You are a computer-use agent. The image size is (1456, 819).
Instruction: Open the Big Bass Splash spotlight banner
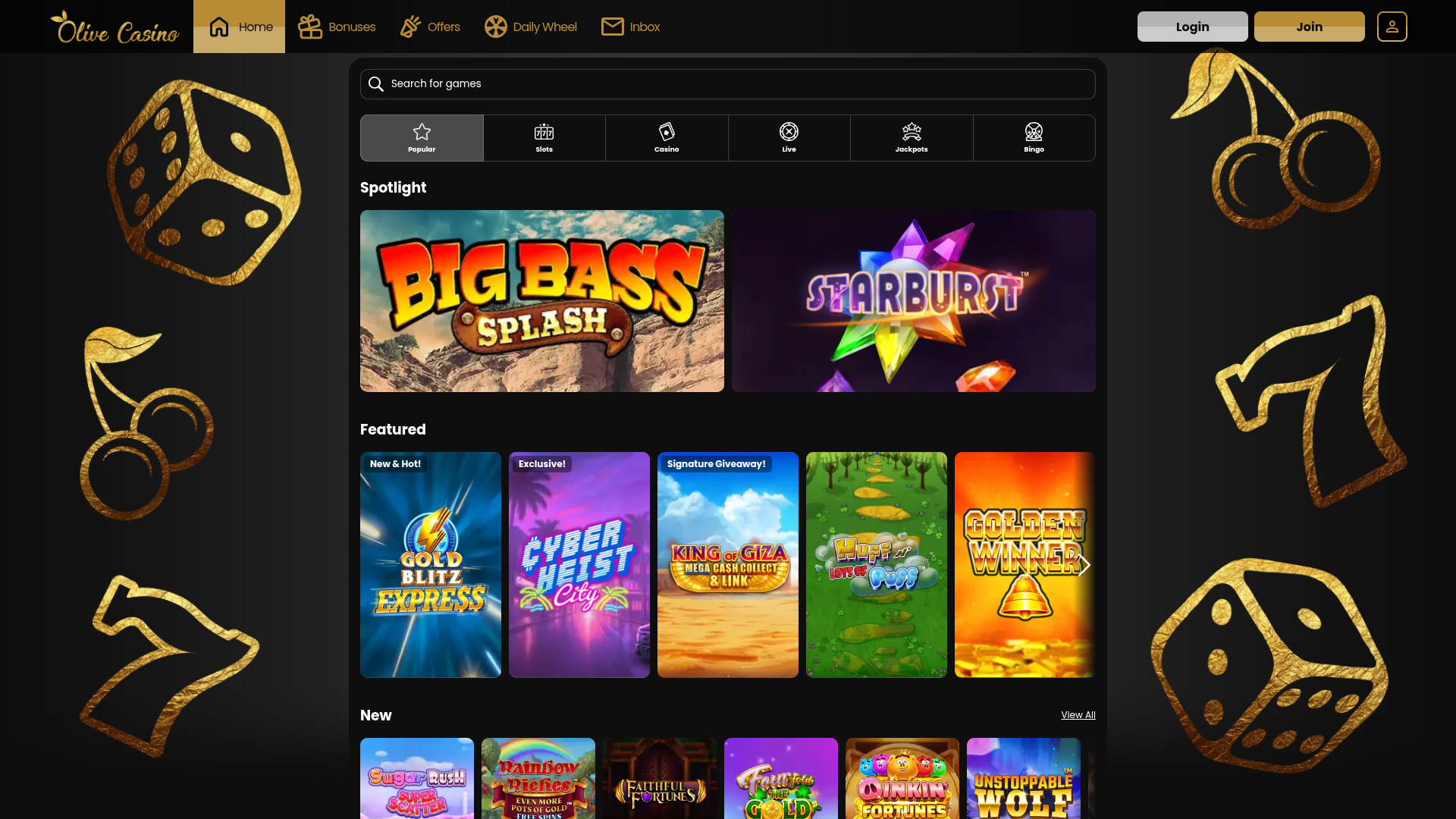[541, 300]
